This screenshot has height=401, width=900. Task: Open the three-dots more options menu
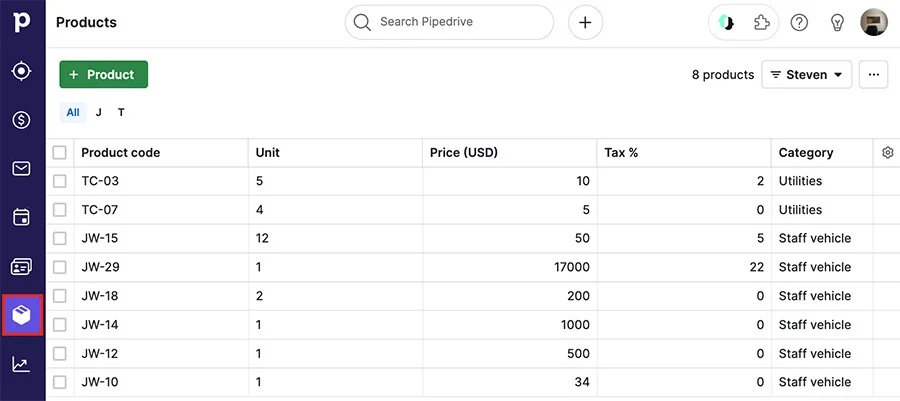coord(873,75)
